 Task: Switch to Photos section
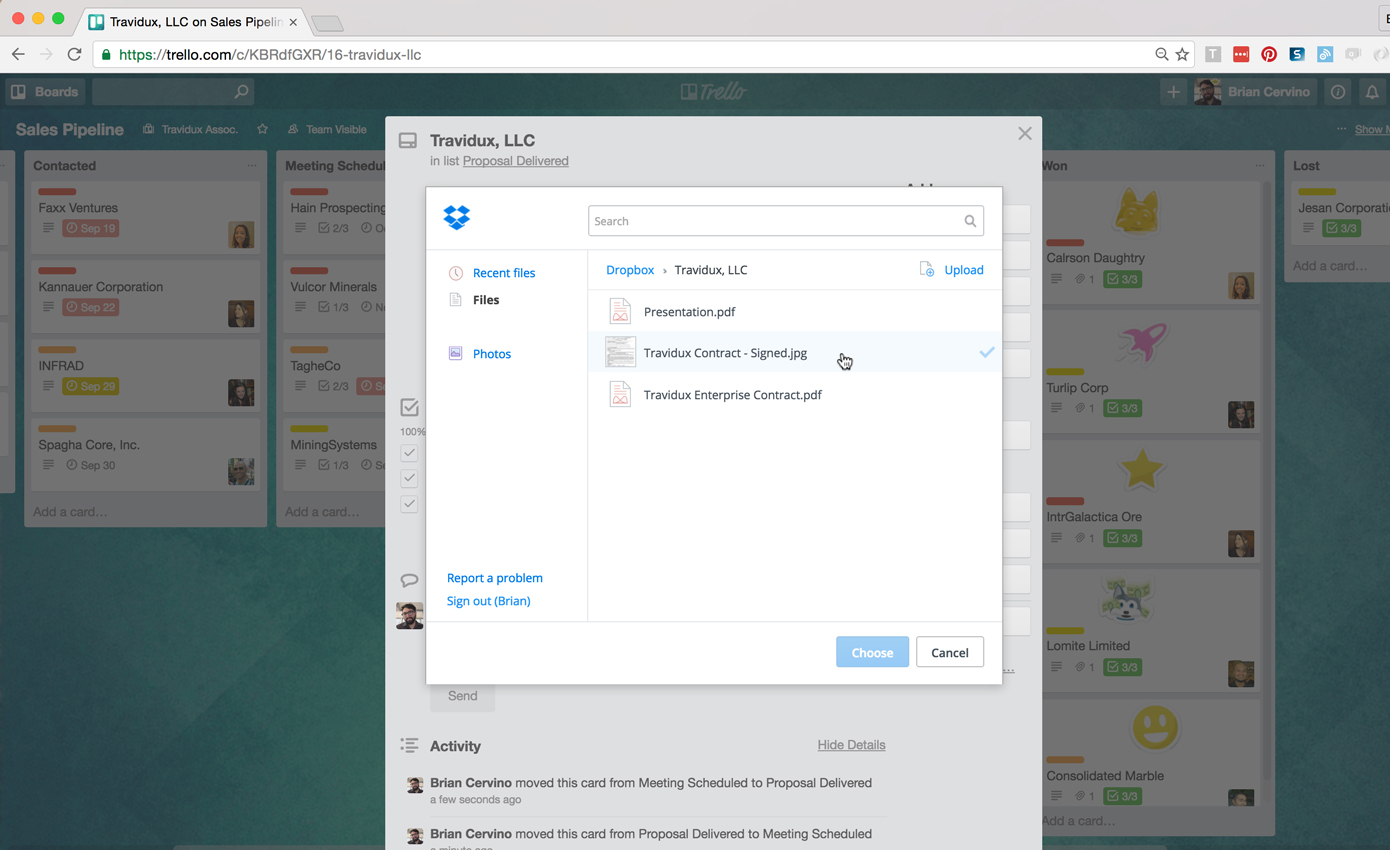(x=491, y=354)
